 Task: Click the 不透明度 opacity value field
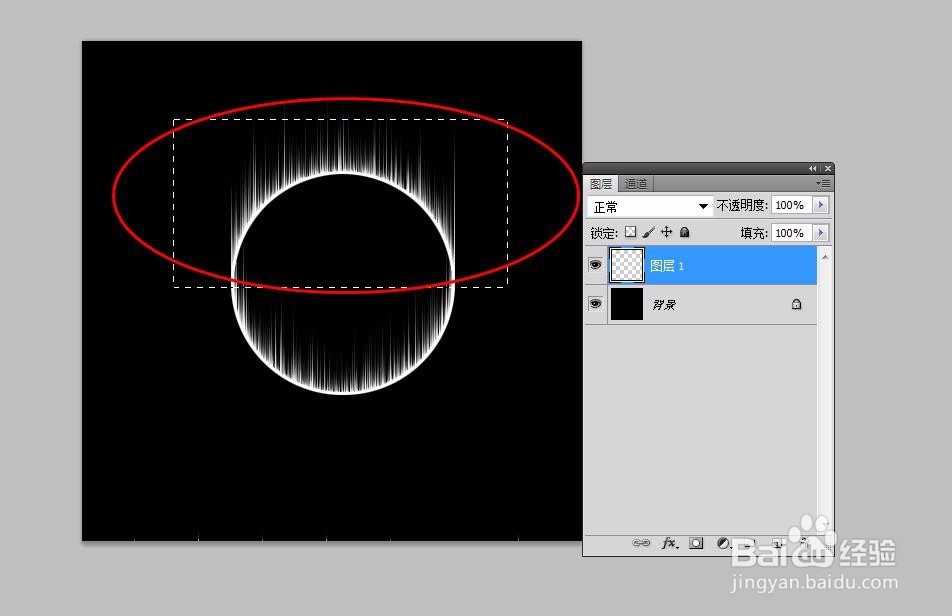click(x=792, y=205)
